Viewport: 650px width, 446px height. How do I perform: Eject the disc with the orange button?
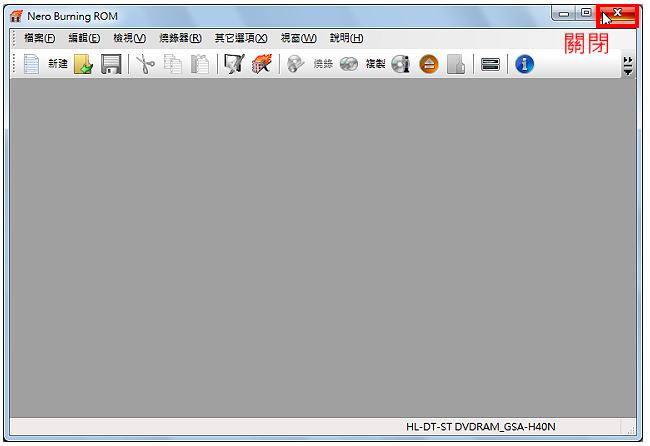(x=429, y=64)
